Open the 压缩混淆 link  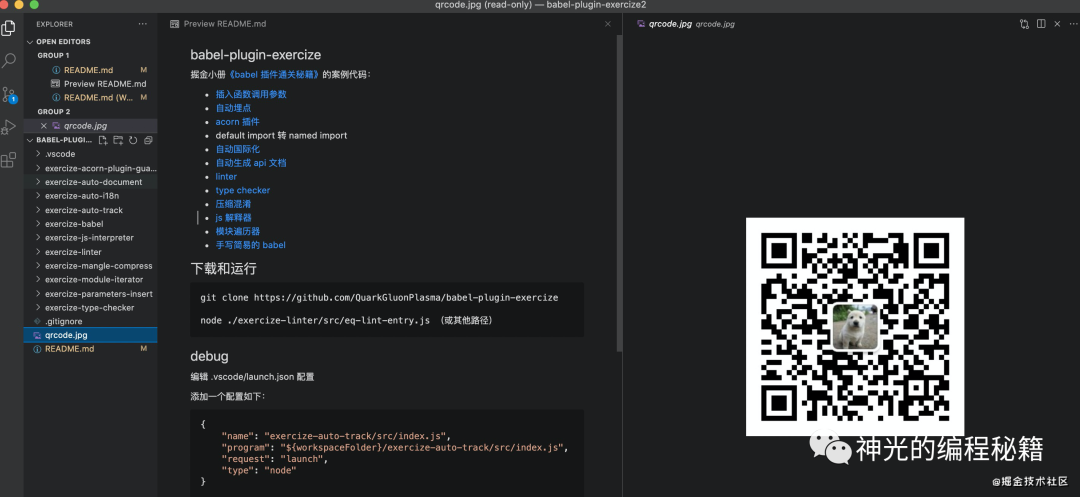[233, 204]
